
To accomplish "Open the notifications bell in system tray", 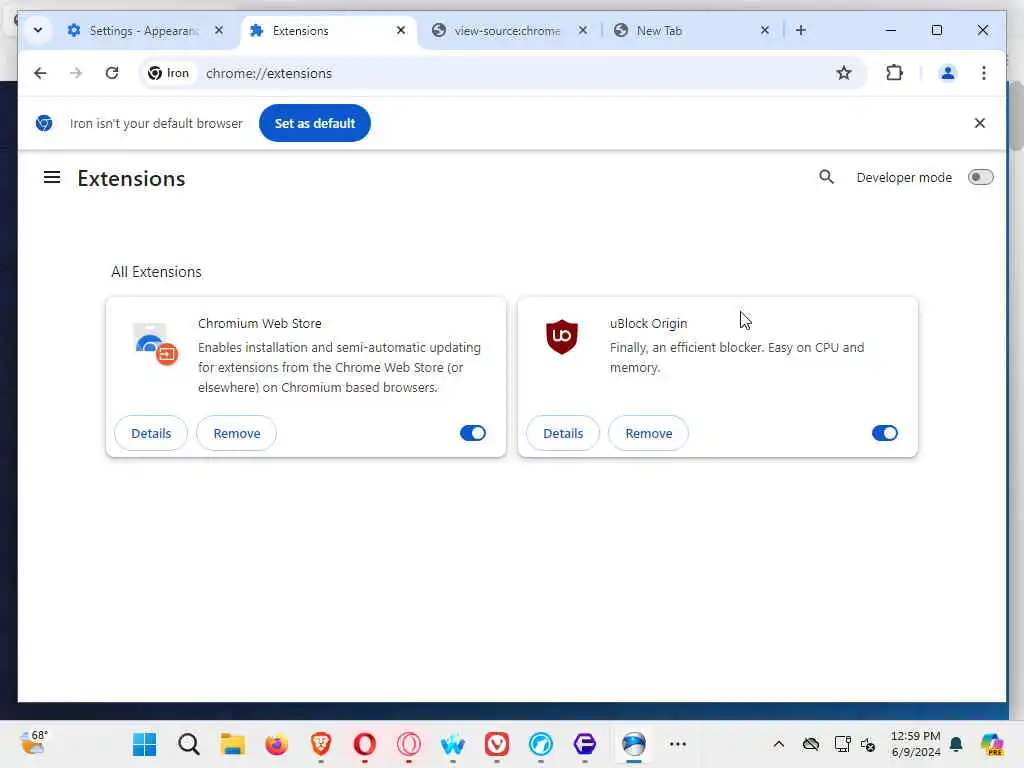I will (955, 744).
